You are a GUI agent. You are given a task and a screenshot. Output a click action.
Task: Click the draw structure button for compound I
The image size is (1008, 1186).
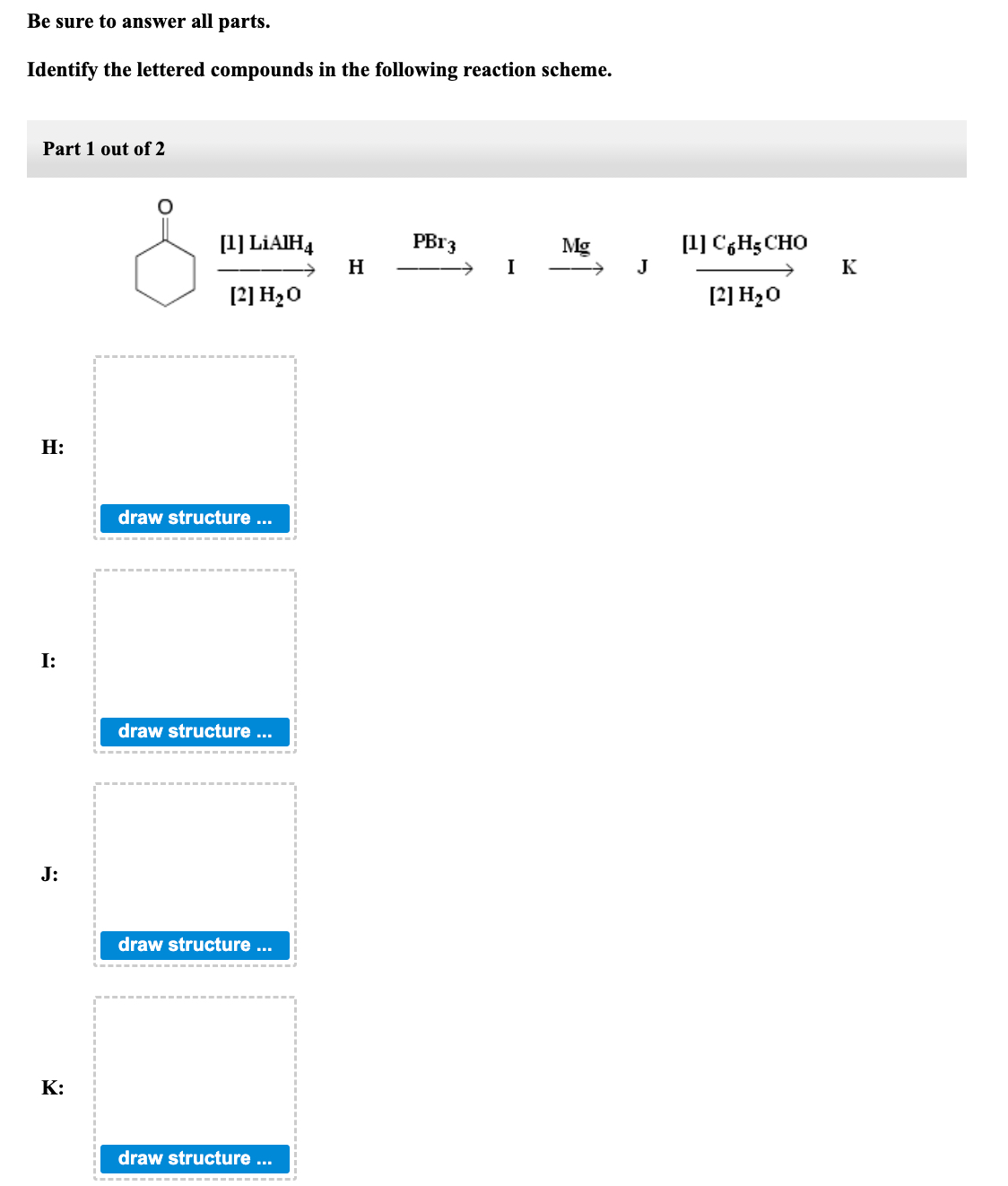(195, 731)
